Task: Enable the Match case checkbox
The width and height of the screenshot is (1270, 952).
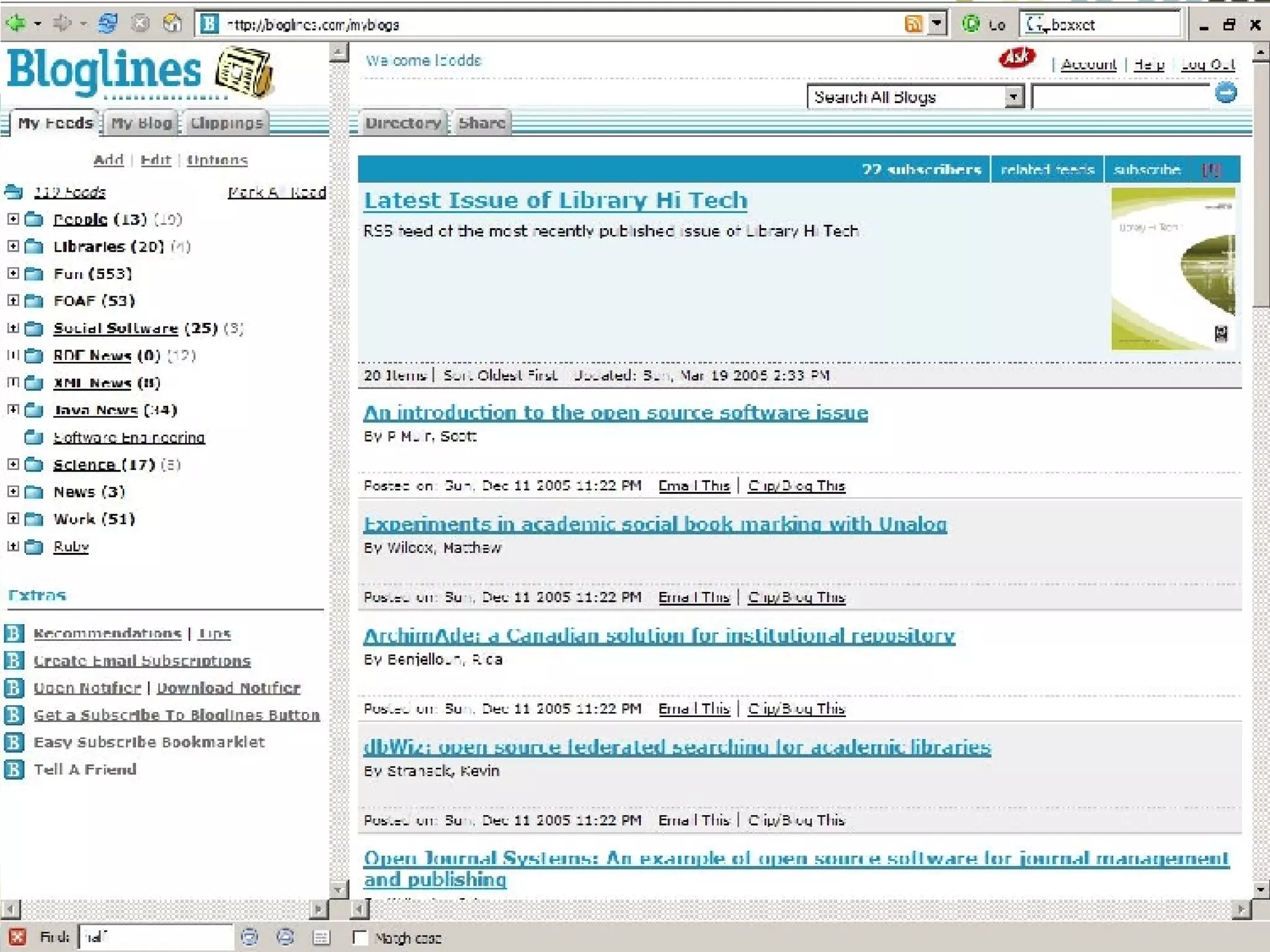Action: [360, 937]
